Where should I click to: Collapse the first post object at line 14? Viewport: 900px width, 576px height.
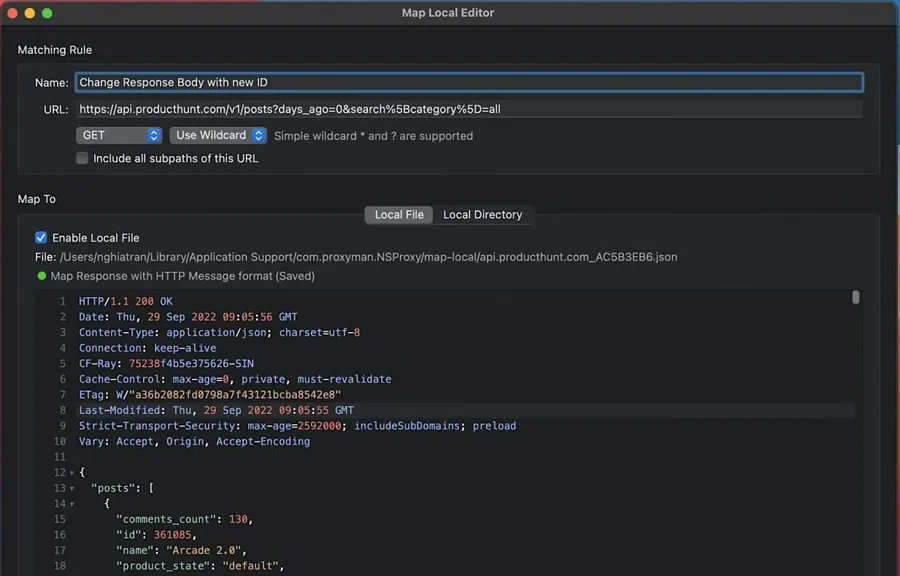[72, 504]
